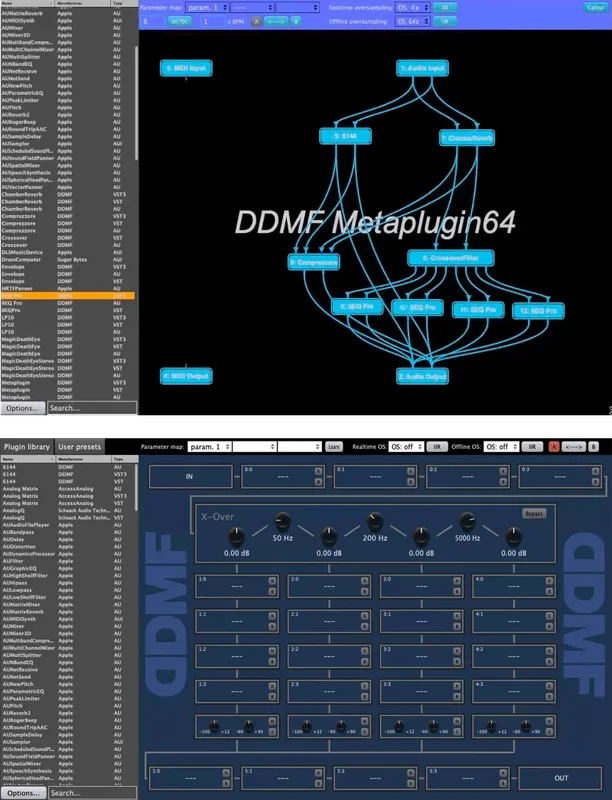This screenshot has height=800, width=612.
Task: Click the Learn button
Action: pyautogui.click(x=334, y=447)
